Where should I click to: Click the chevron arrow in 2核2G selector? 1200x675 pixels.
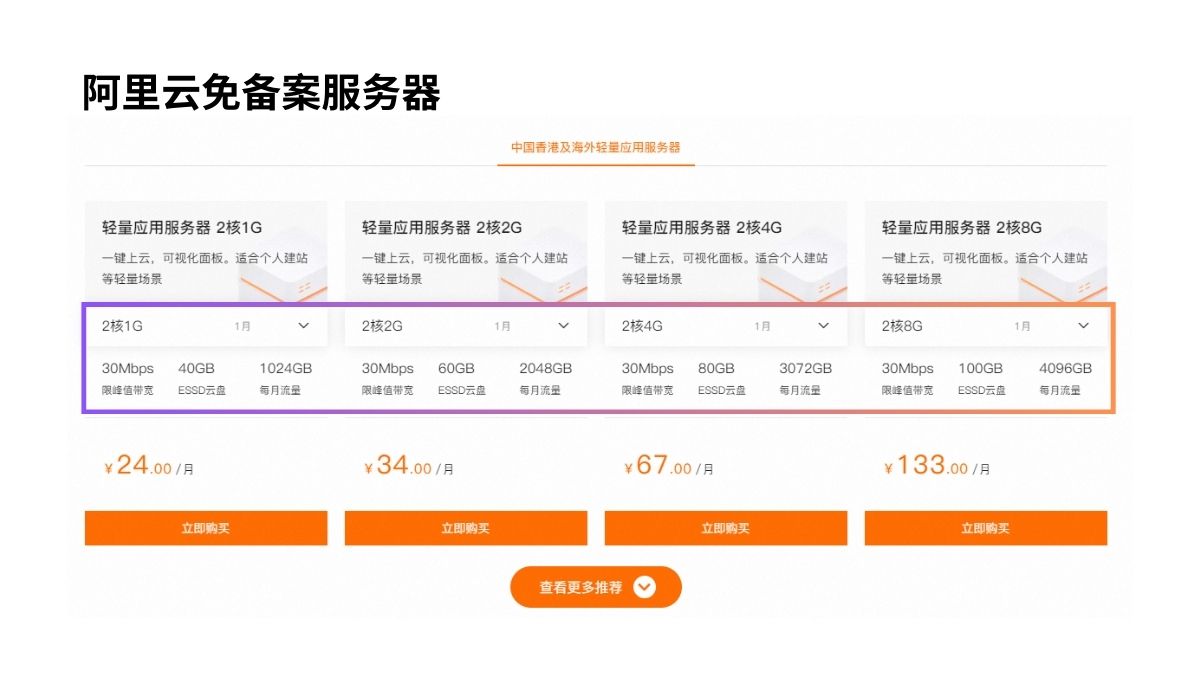[564, 326]
